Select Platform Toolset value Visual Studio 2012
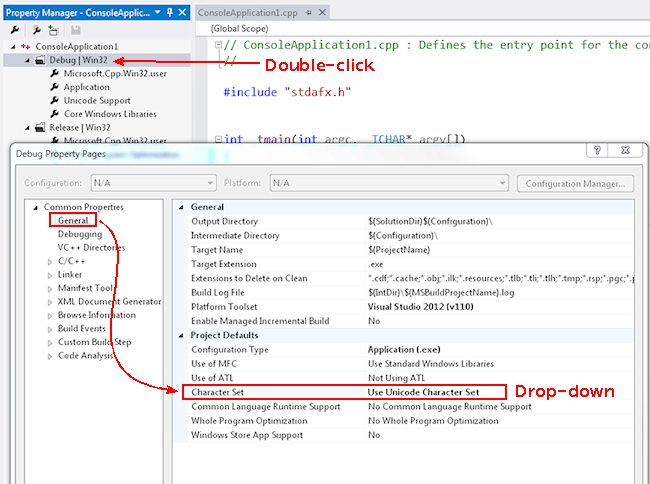The height and width of the screenshot is (484, 650). point(420,307)
